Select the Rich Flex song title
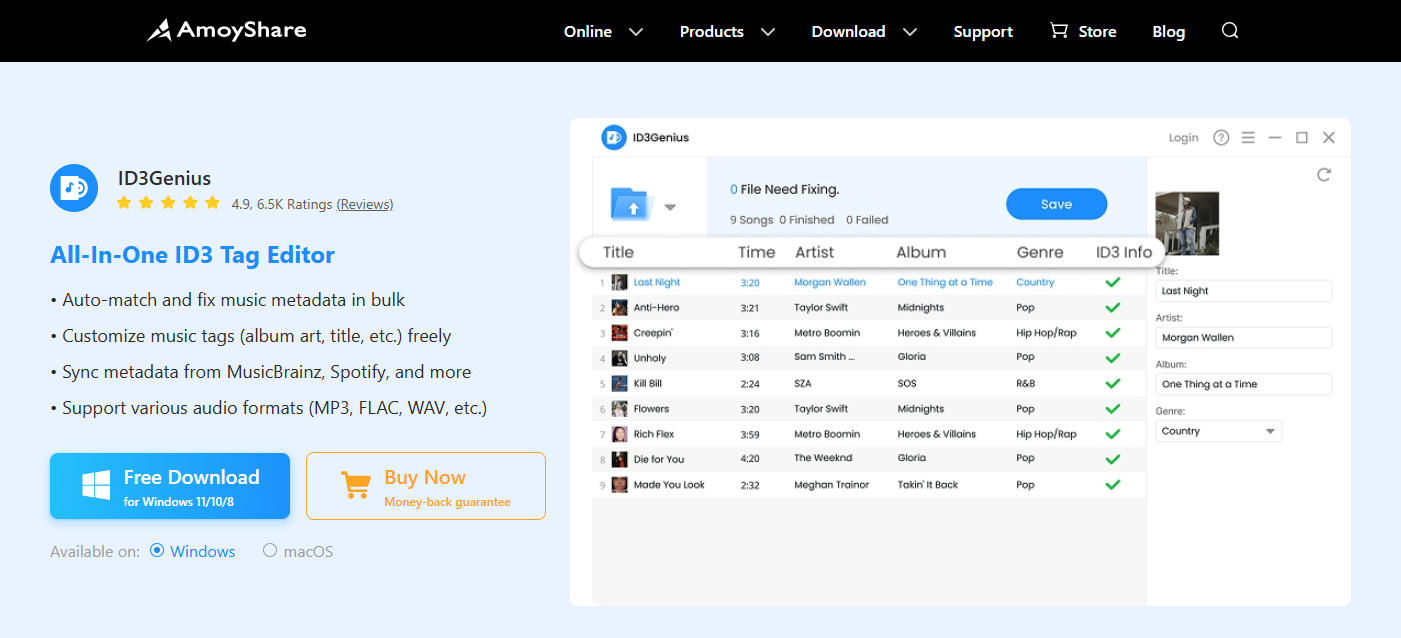 (x=654, y=434)
